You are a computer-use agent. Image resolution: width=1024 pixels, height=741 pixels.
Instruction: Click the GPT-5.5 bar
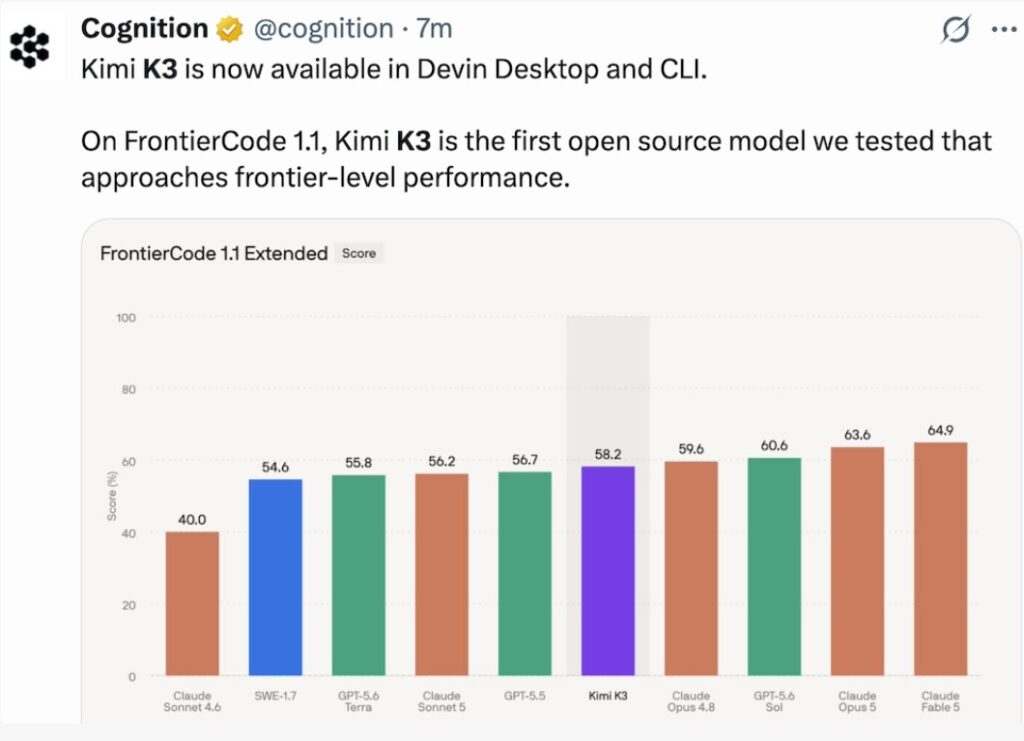[x=525, y=573]
